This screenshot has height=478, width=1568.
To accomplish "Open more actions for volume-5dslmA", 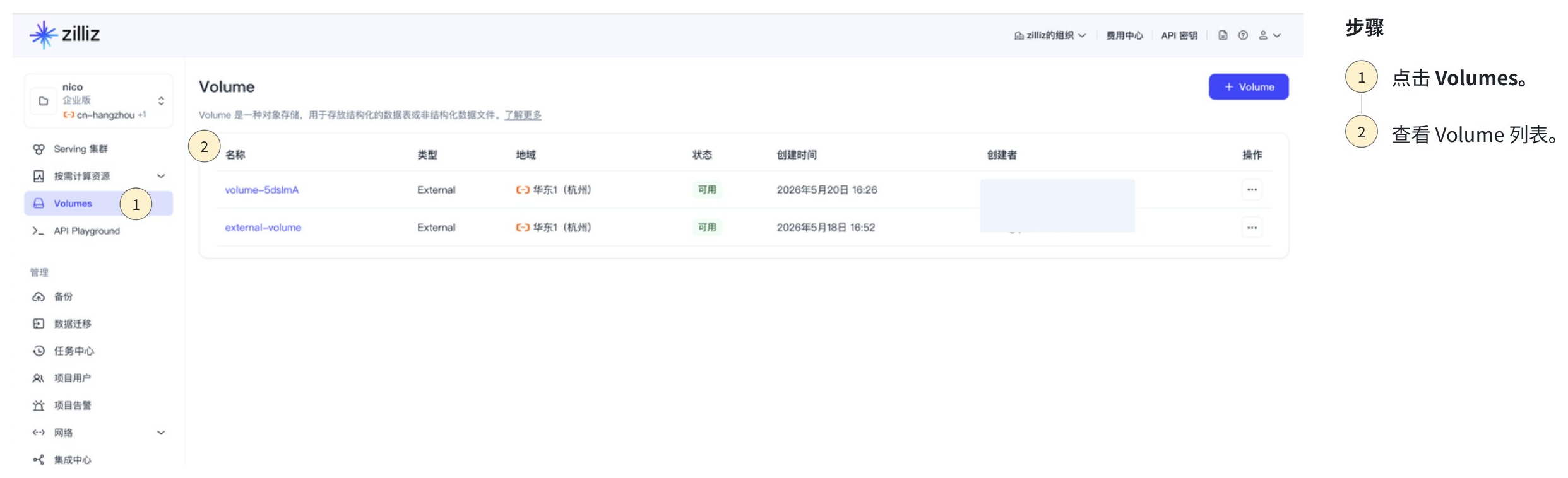I will (x=1252, y=189).
